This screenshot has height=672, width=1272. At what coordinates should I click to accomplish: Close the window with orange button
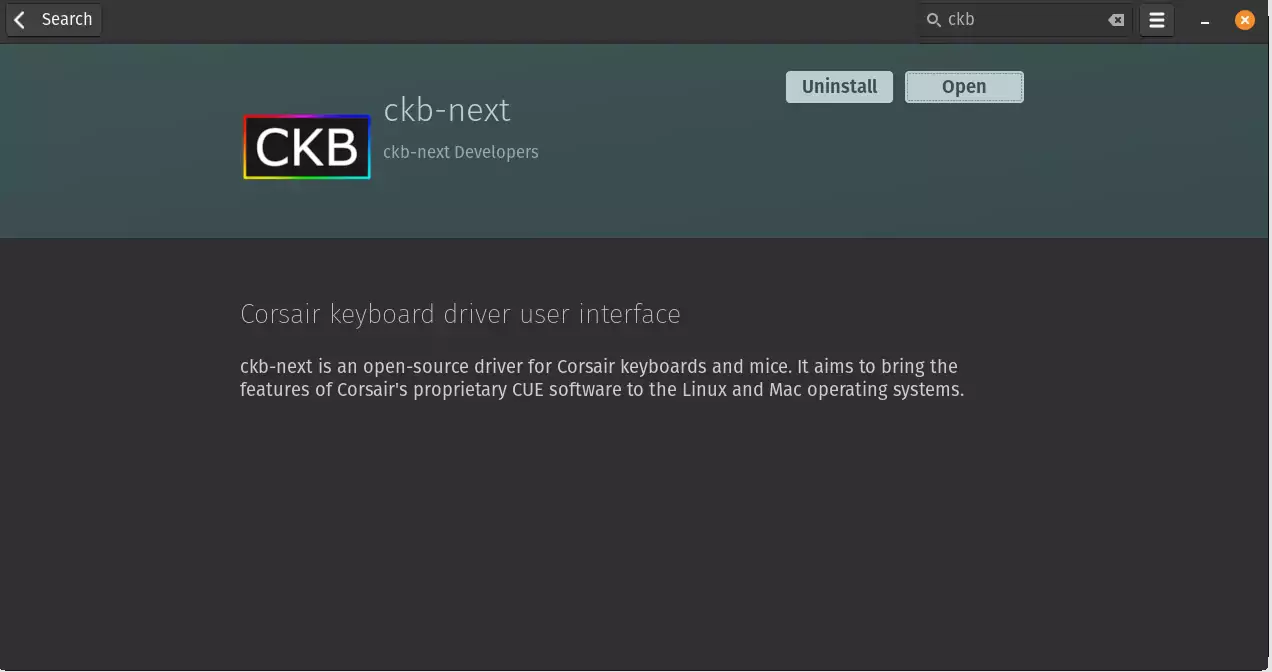pyautogui.click(x=1245, y=20)
